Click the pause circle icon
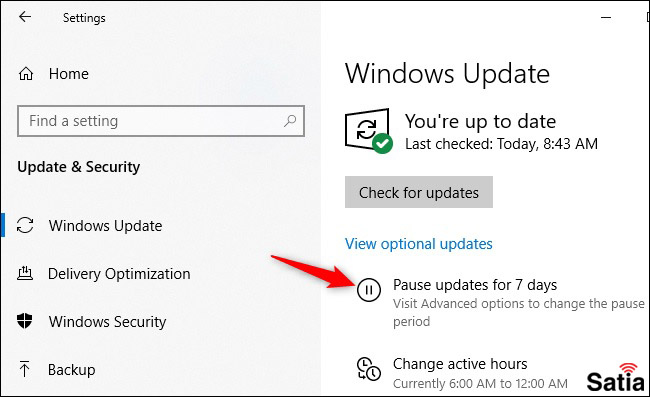Image resolution: width=650 pixels, height=397 pixels. (x=369, y=290)
